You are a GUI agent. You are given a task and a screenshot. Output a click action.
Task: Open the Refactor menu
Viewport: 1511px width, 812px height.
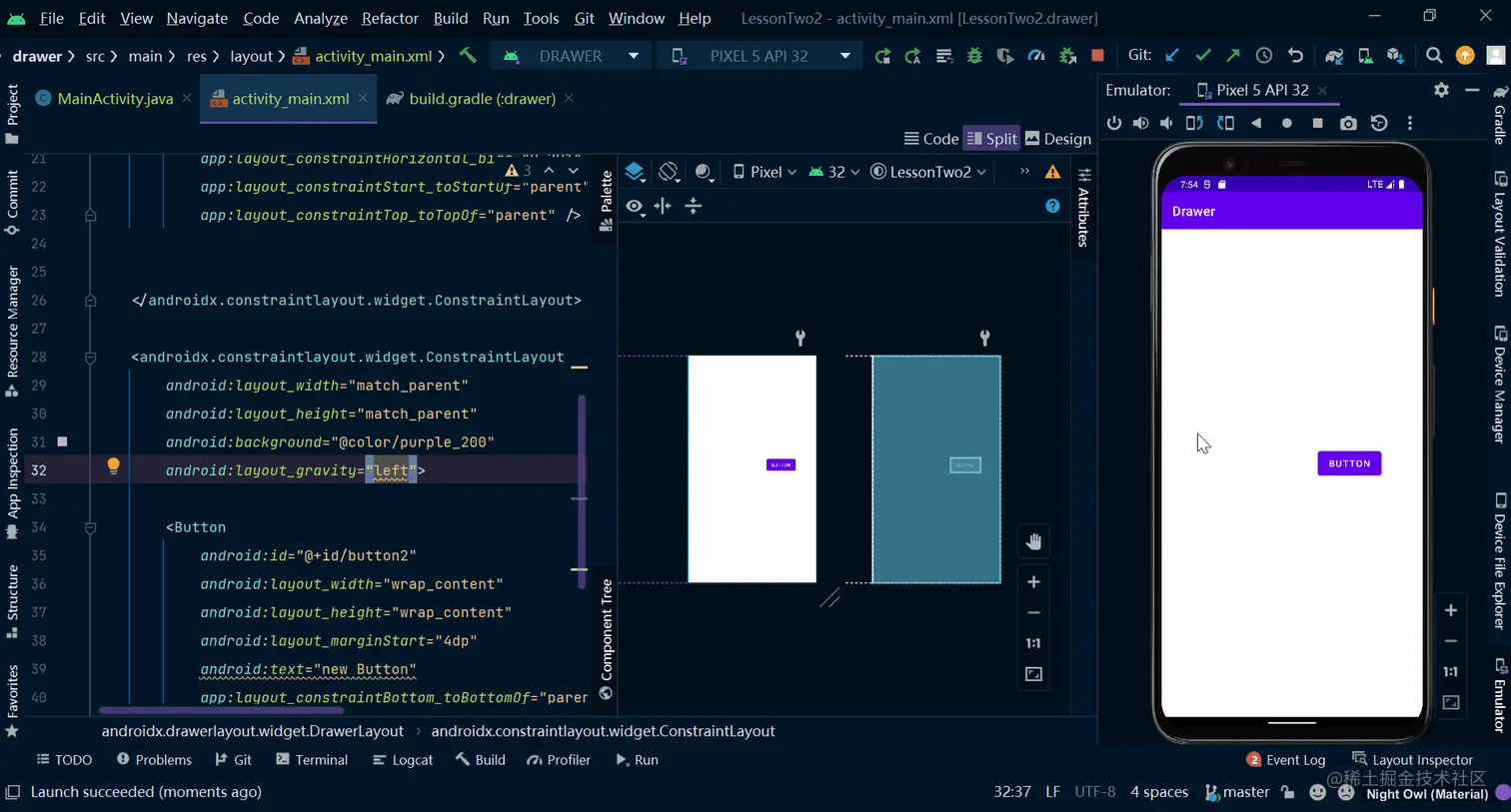pos(390,18)
